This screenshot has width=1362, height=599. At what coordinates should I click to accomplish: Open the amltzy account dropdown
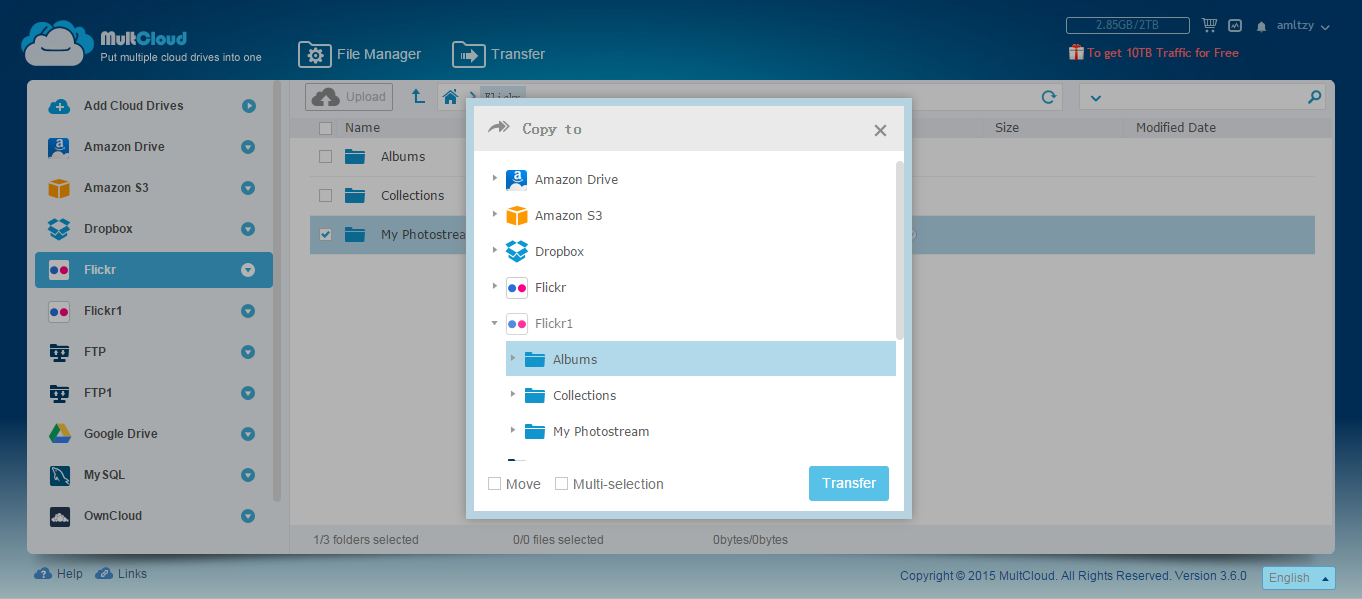[1303, 26]
